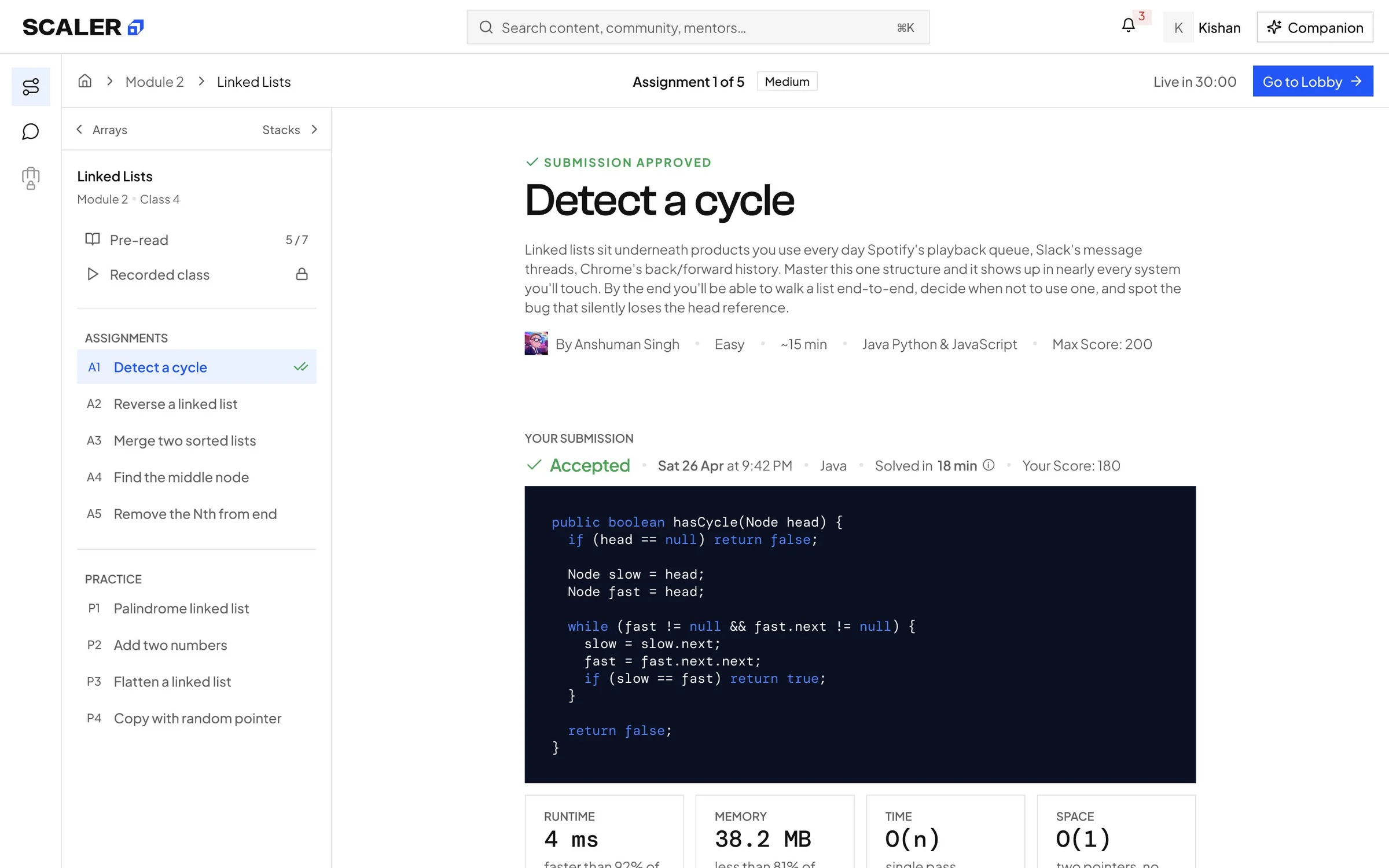Open the curriculum path sidebar icon
The image size is (1389, 868).
[31, 87]
